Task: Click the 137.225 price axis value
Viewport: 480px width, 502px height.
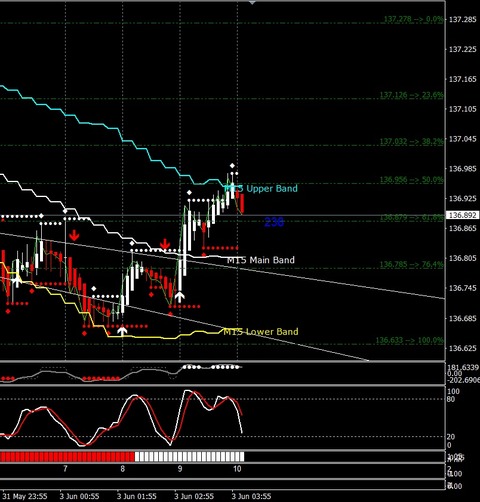Action: 463,49
